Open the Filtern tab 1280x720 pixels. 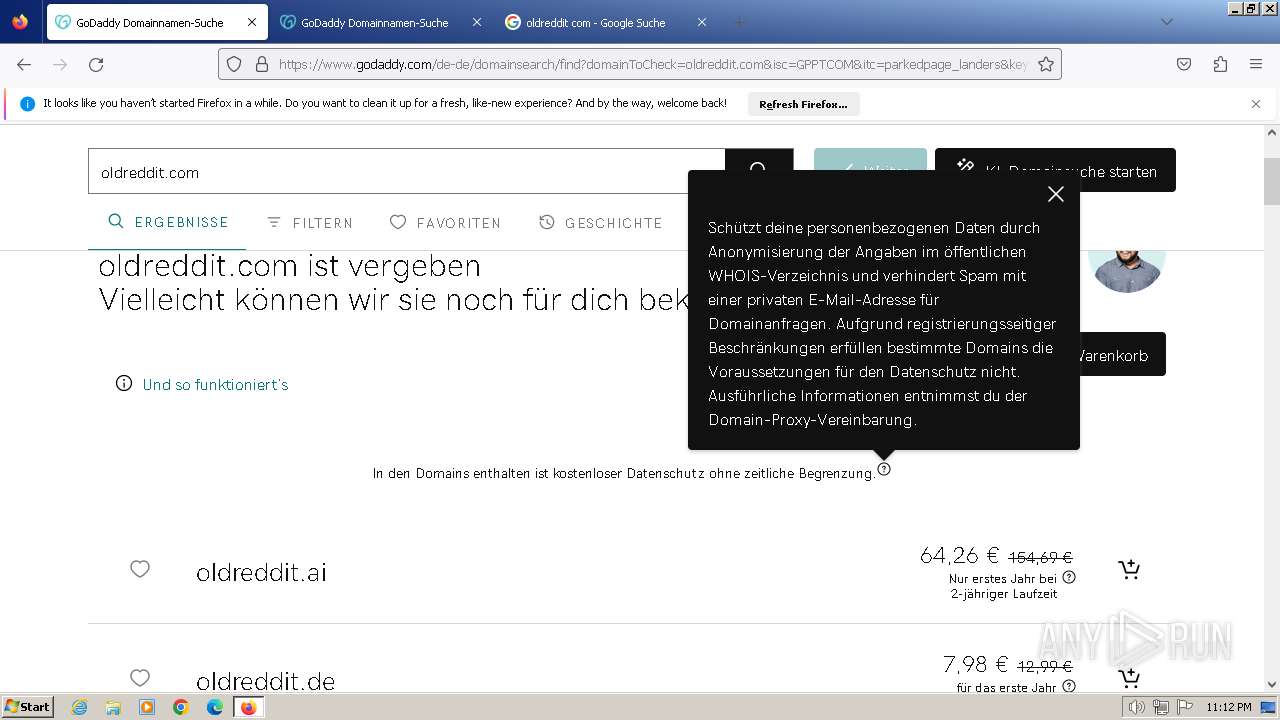pyautogui.click(x=309, y=222)
